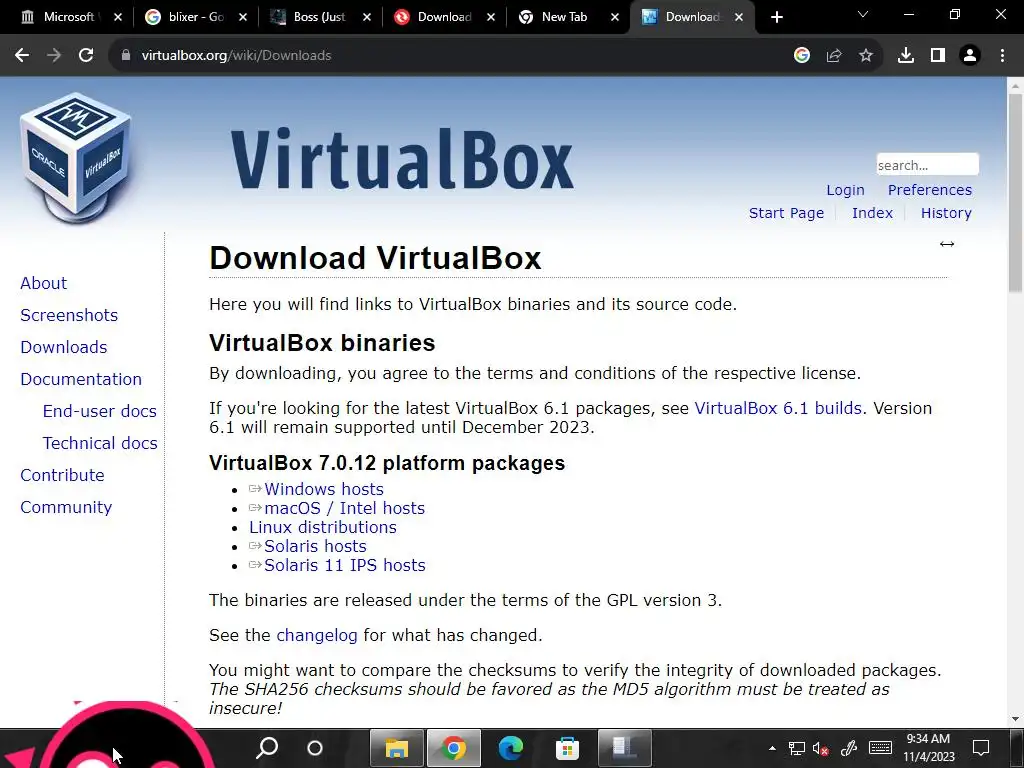Open Microsoft Store from taskbar
Screen dimensions: 1024x768
coord(567,748)
